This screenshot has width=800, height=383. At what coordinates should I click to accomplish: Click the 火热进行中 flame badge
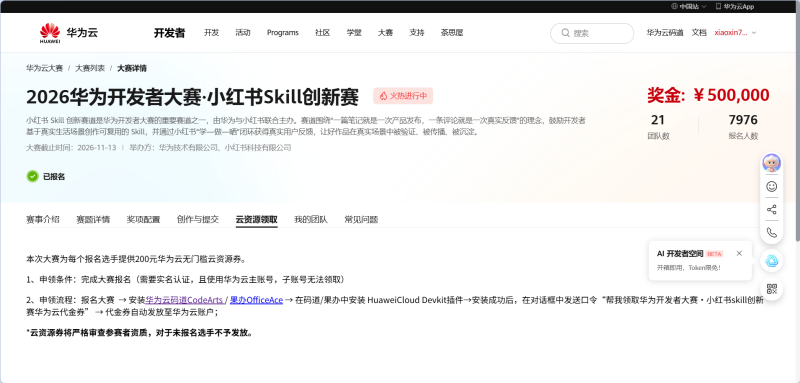point(403,96)
